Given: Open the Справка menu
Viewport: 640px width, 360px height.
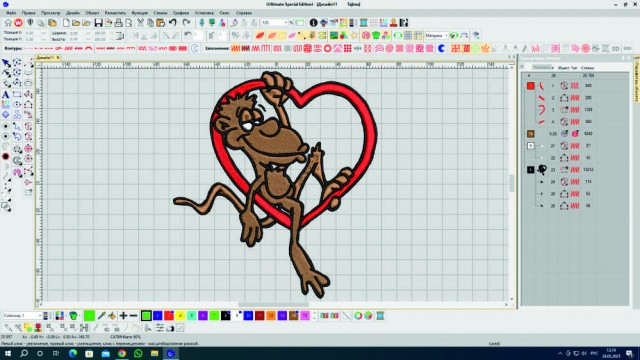Looking at the screenshot, I should click(244, 13).
